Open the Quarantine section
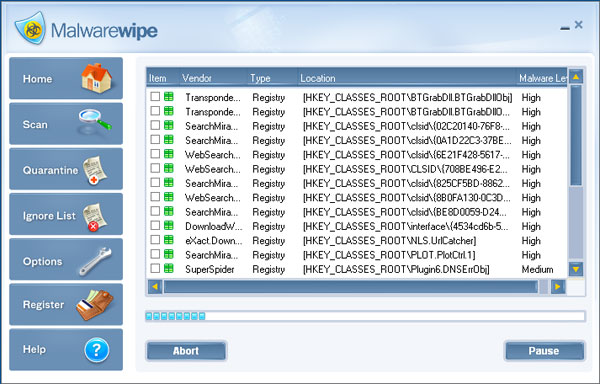Image resolution: width=600 pixels, height=384 pixels. [x=66, y=169]
